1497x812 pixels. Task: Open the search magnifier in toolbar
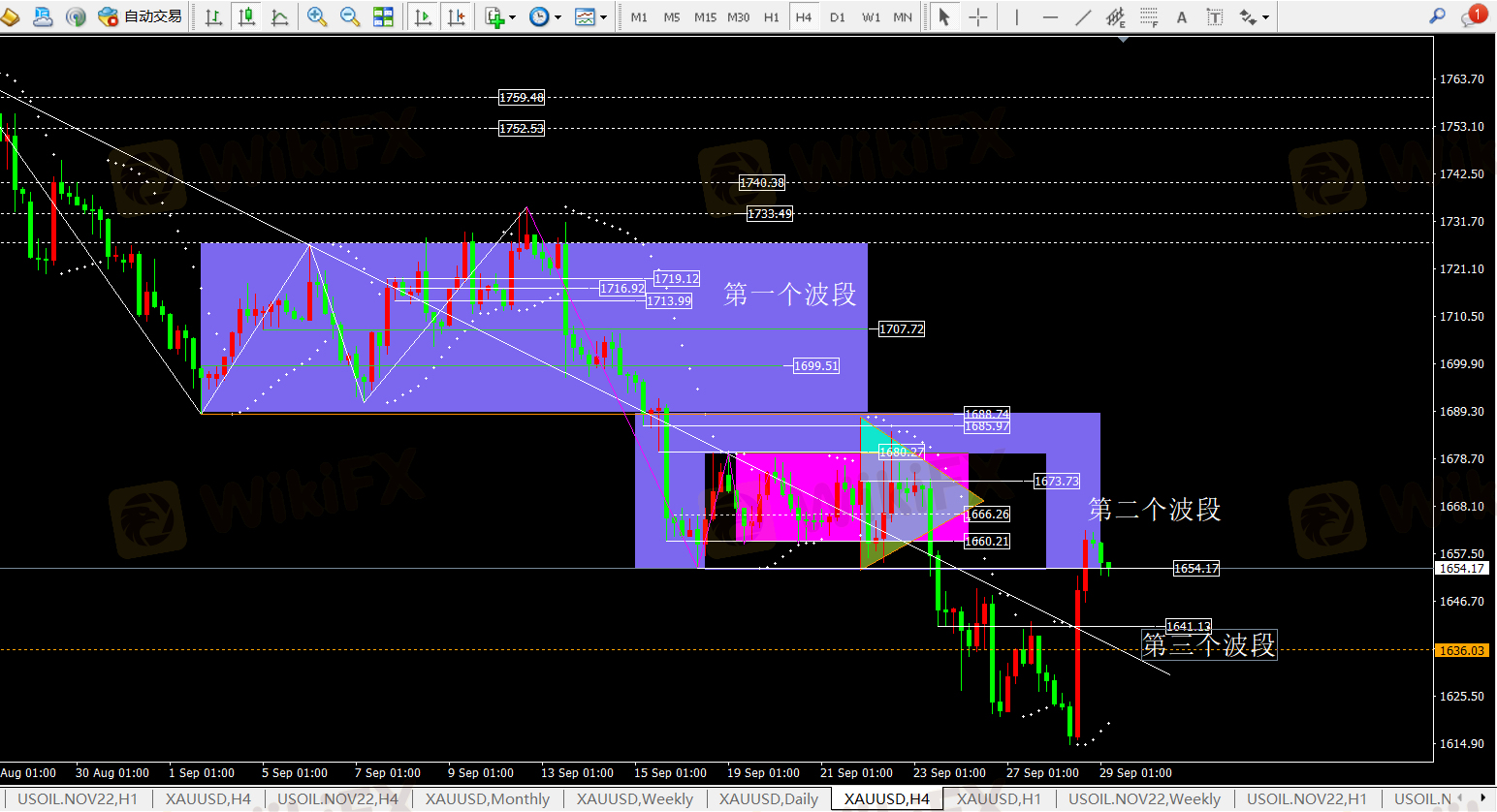pyautogui.click(x=1437, y=16)
